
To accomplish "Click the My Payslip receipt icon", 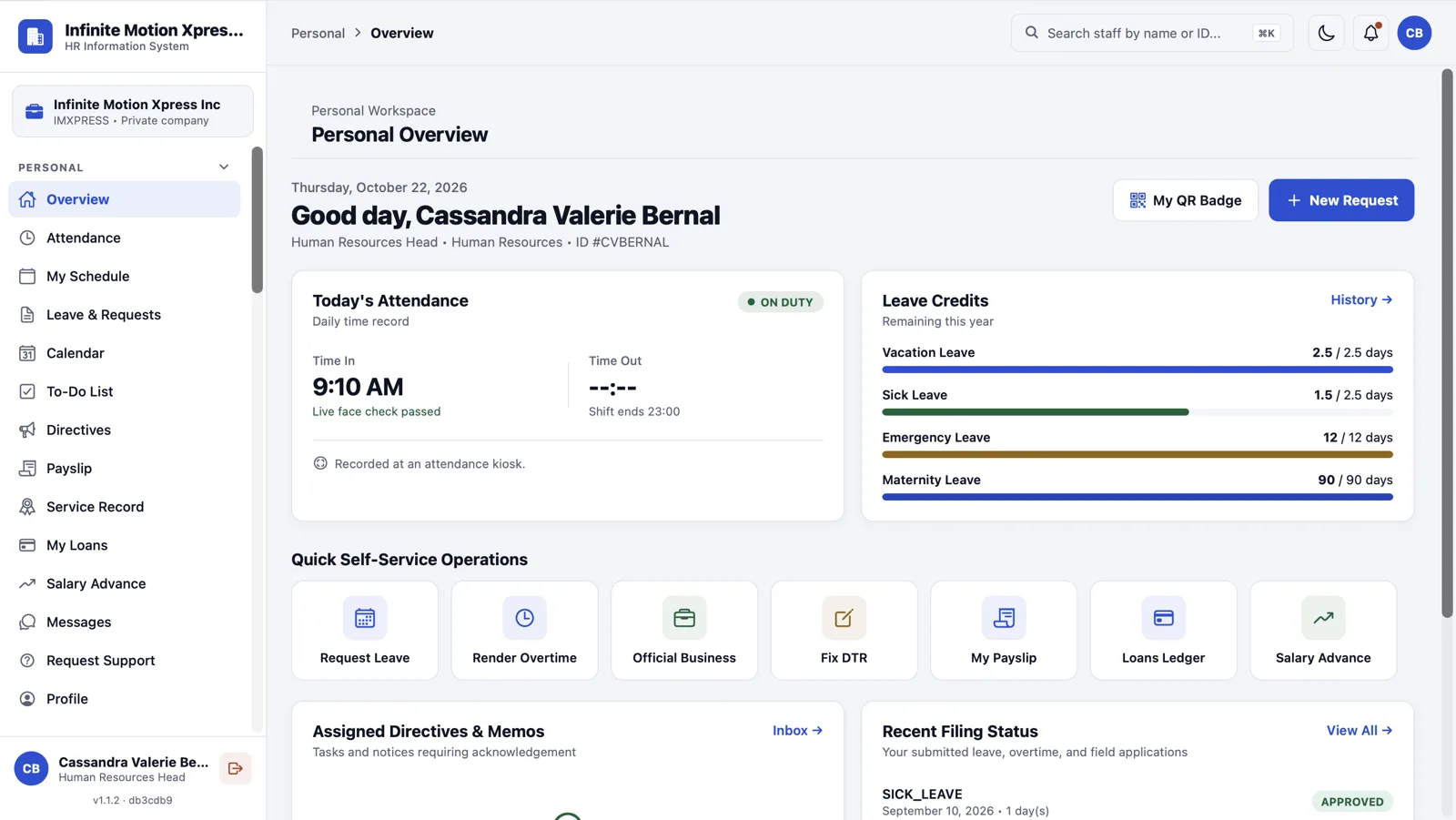I will coord(1004,618).
